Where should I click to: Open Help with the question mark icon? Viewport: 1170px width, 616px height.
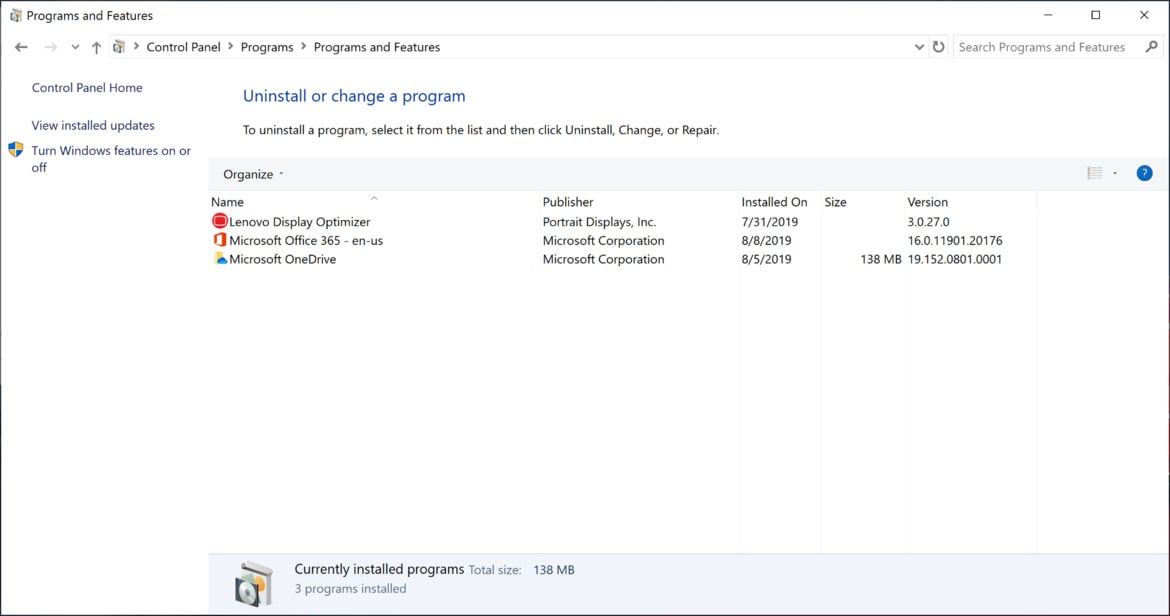coord(1144,174)
